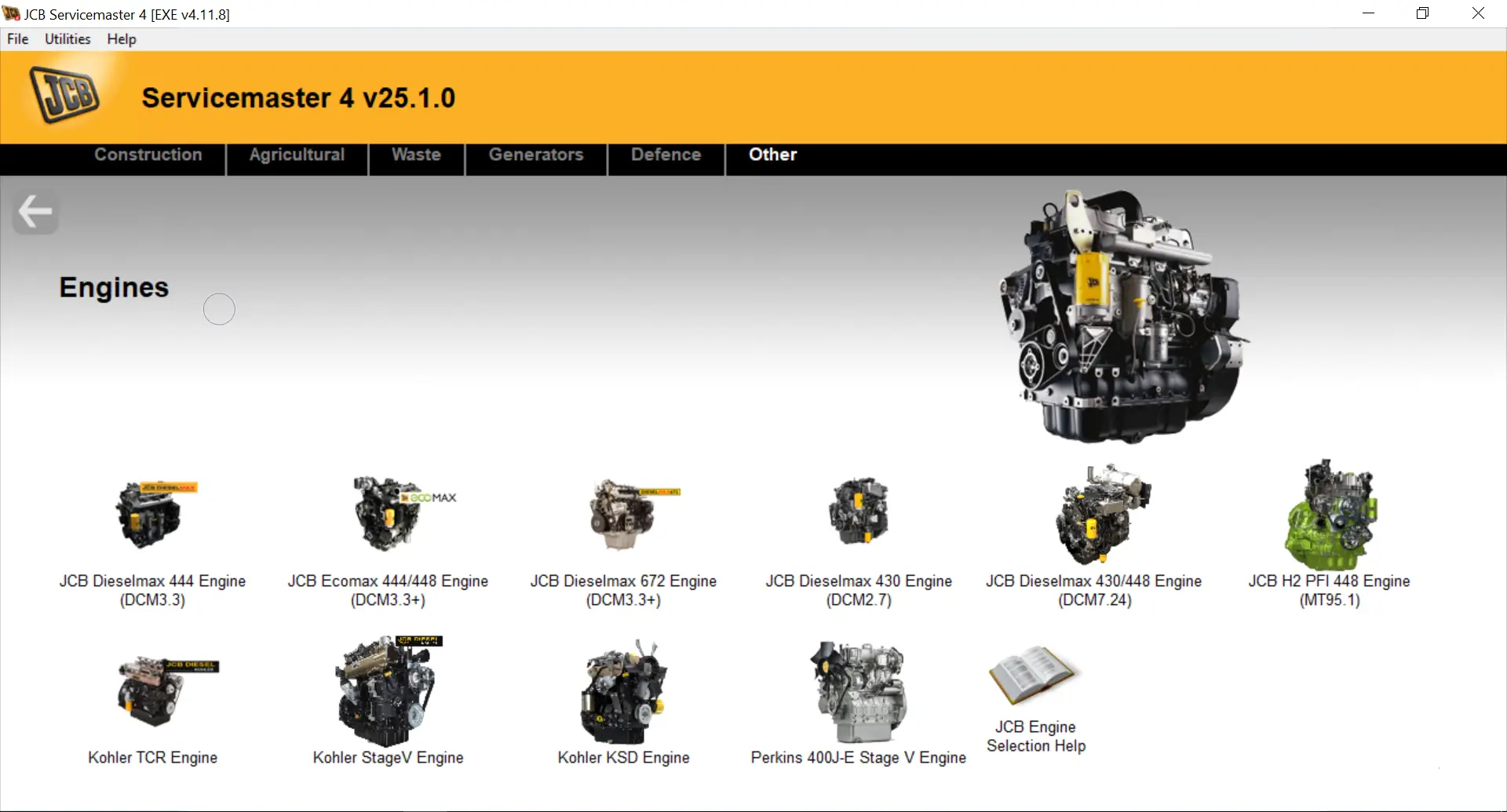Open the File menu

click(x=17, y=39)
